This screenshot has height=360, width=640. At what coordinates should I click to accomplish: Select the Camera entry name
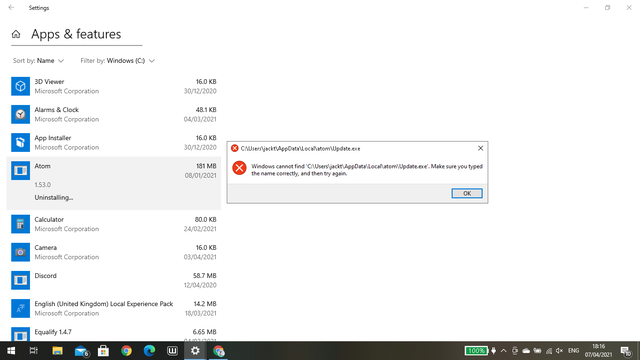coord(46,248)
